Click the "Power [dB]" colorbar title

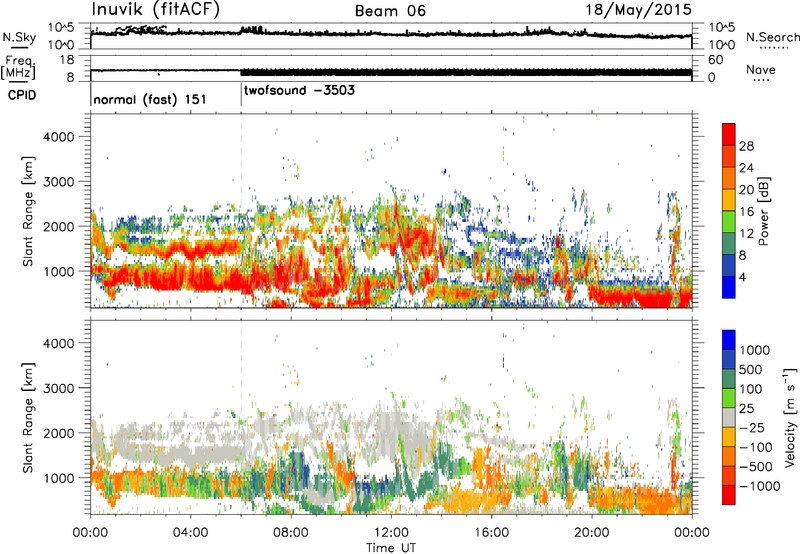coord(763,211)
